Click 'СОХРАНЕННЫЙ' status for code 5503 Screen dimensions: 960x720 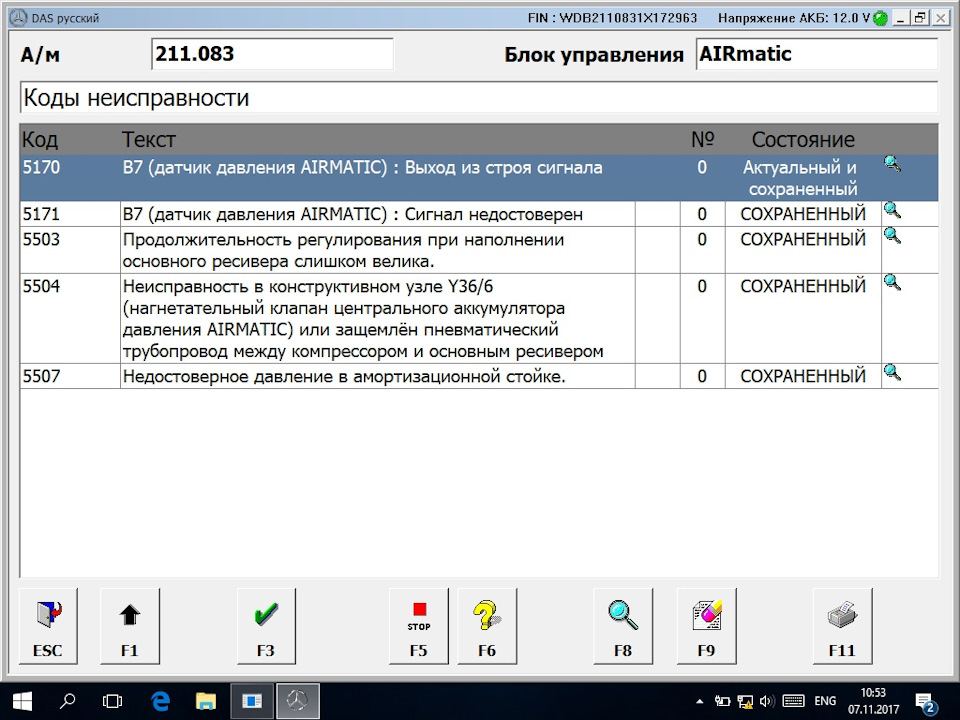(x=803, y=239)
